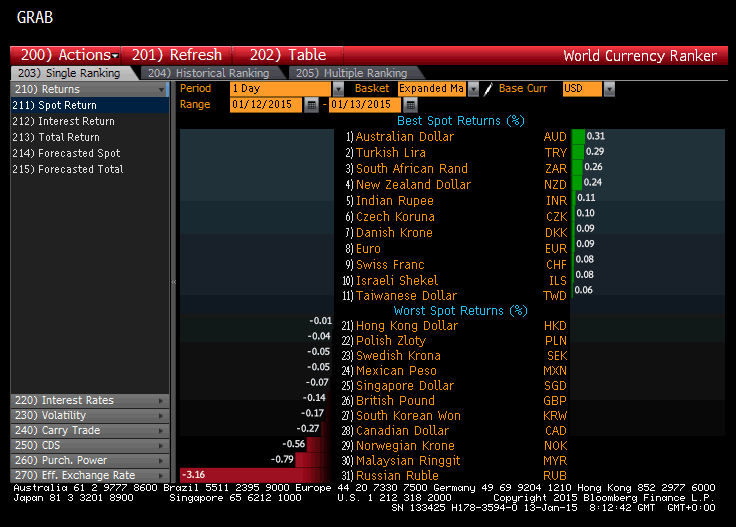Screen dimensions: 736x527
Task: Click the Best Spot Returns (%) heading
Action: tap(460, 121)
